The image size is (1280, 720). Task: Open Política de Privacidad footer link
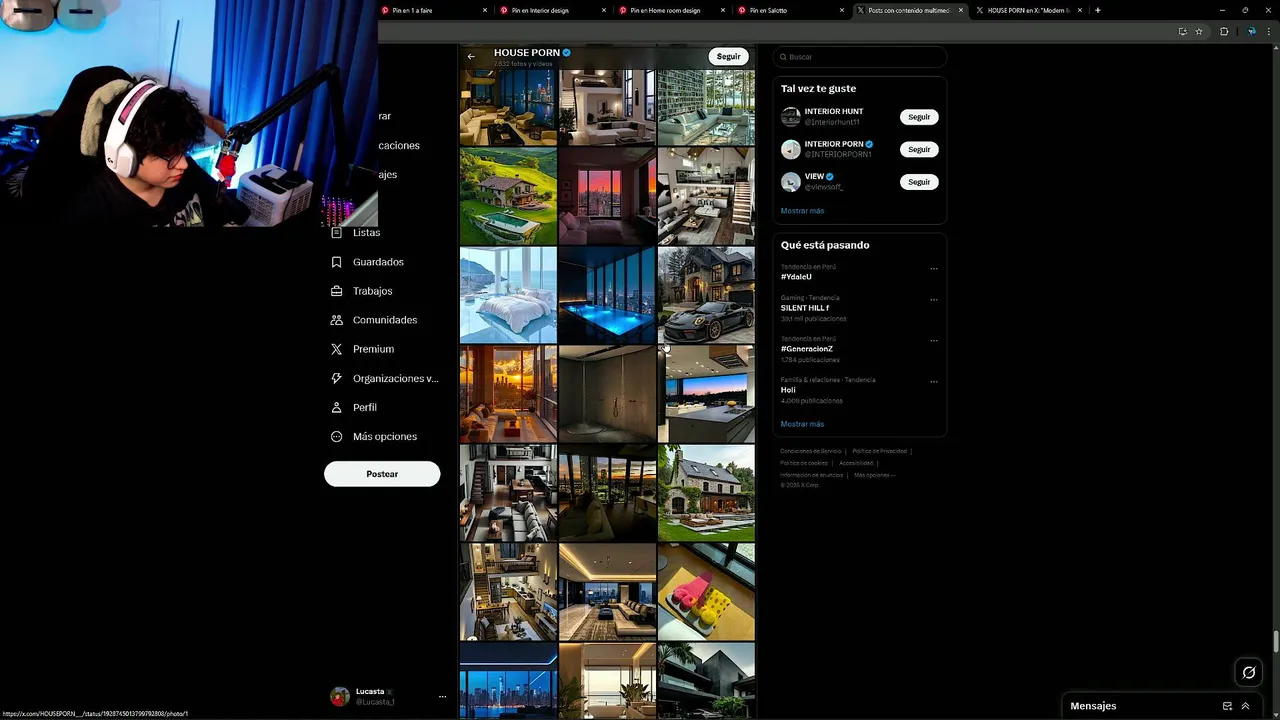click(x=880, y=451)
